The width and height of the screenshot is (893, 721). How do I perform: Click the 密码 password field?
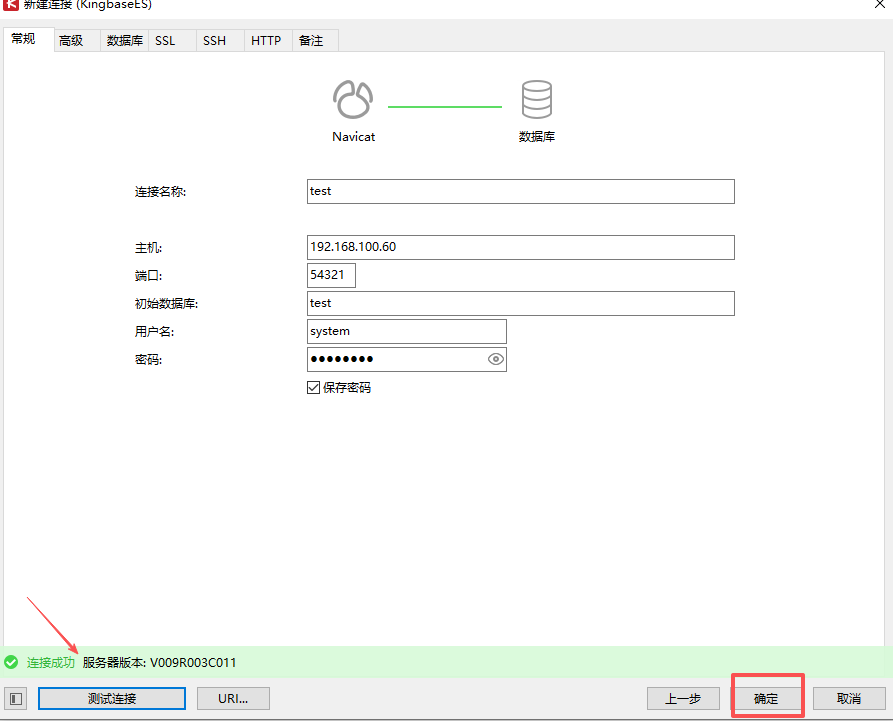[407, 359]
